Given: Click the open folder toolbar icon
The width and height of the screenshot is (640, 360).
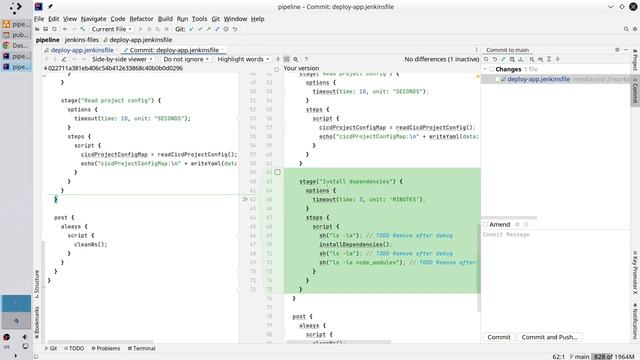Looking at the screenshot, I should pos(37,29).
